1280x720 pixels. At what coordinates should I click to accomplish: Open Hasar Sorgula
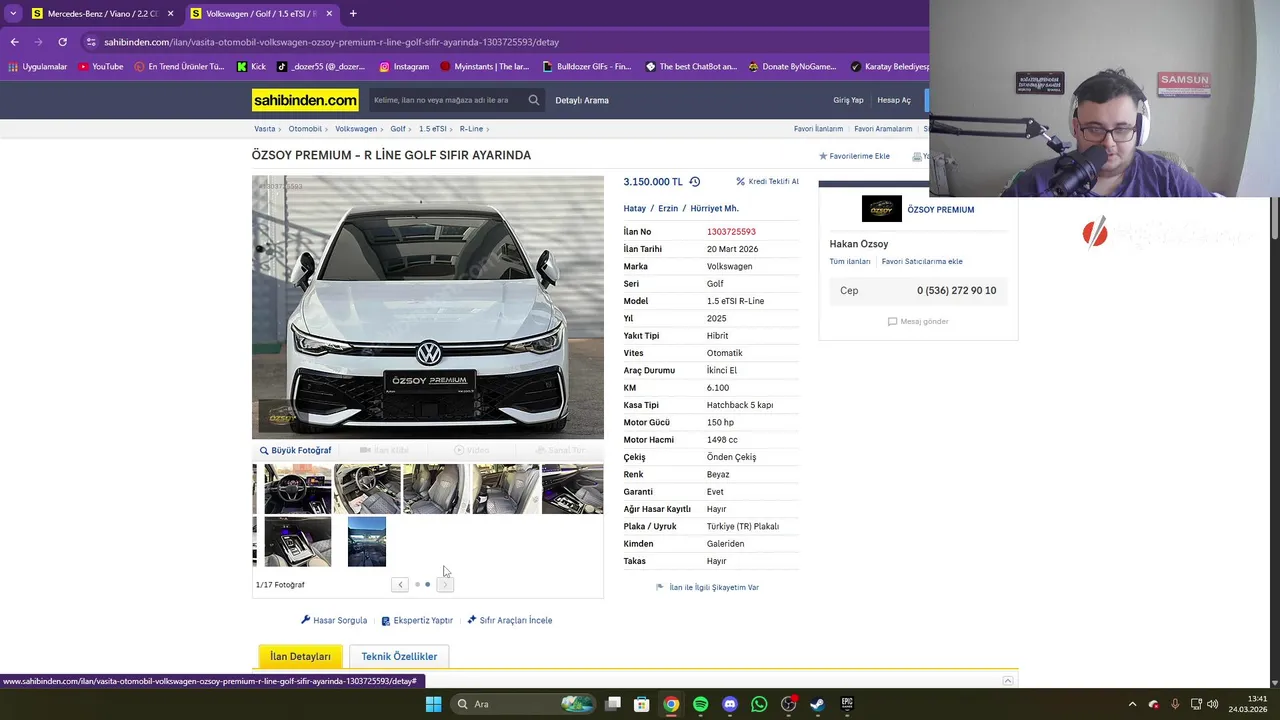(334, 620)
